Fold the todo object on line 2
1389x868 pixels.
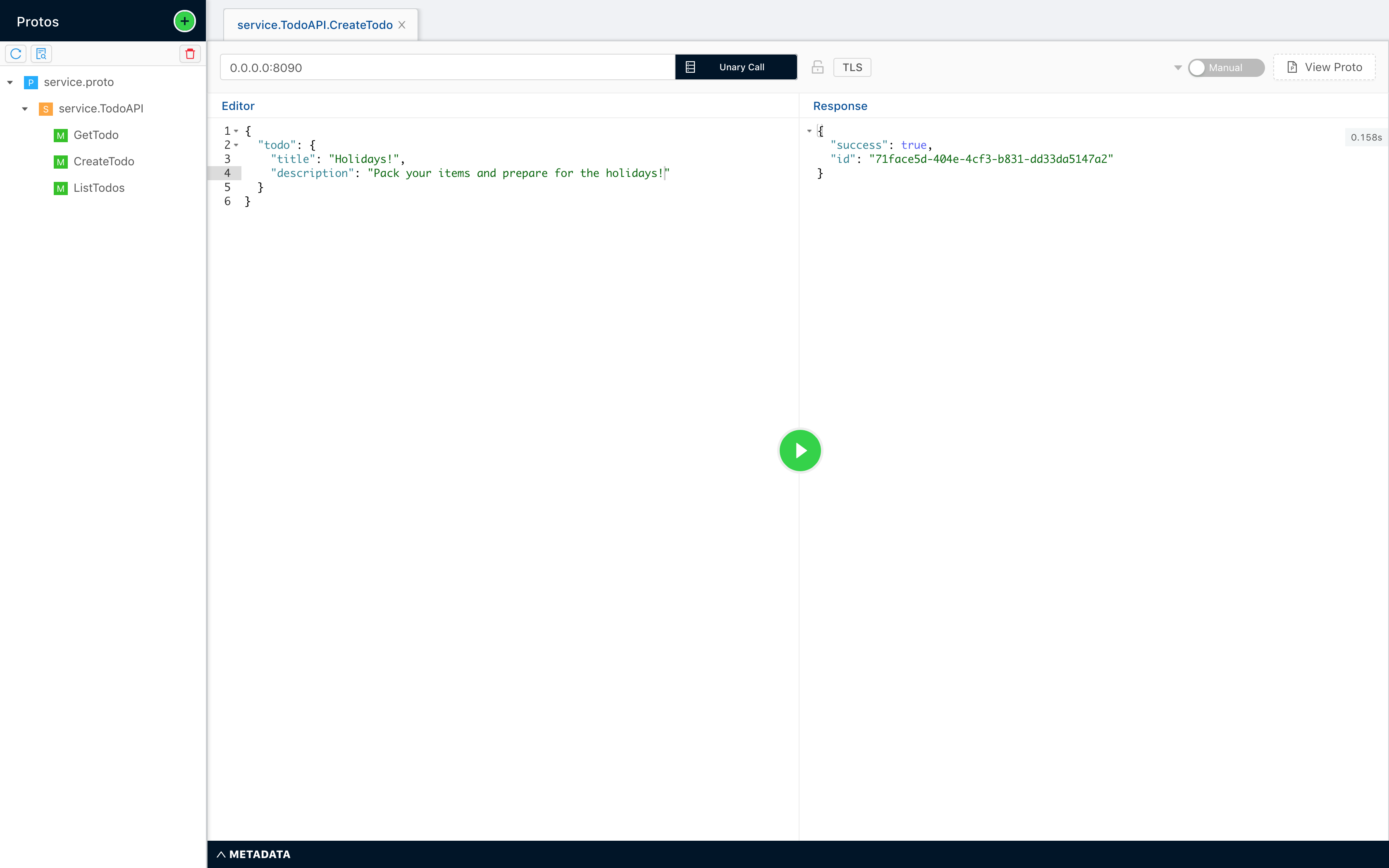(236, 145)
